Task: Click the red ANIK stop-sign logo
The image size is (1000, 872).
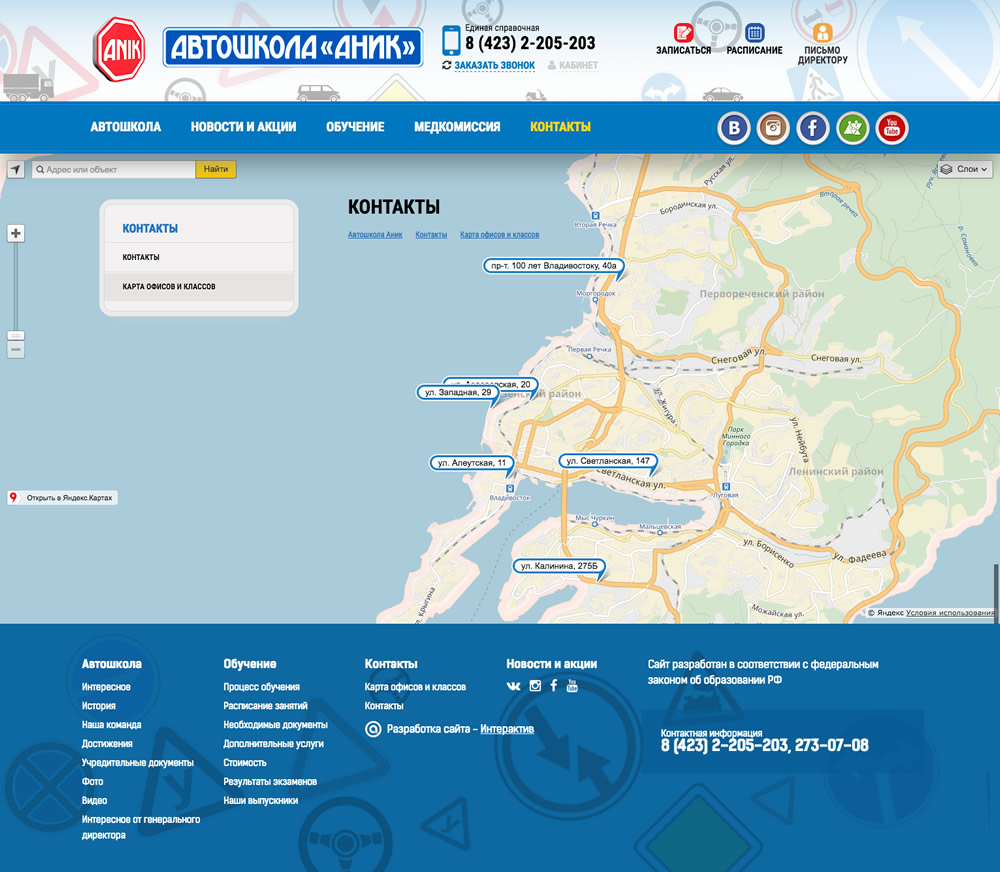Action: [x=119, y=50]
